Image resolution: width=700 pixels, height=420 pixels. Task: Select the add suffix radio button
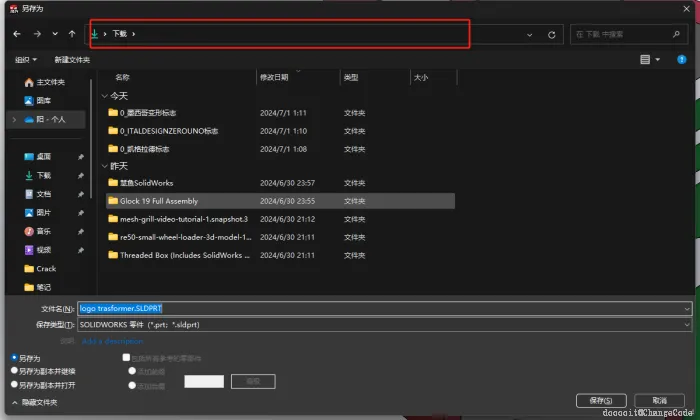(x=132, y=385)
